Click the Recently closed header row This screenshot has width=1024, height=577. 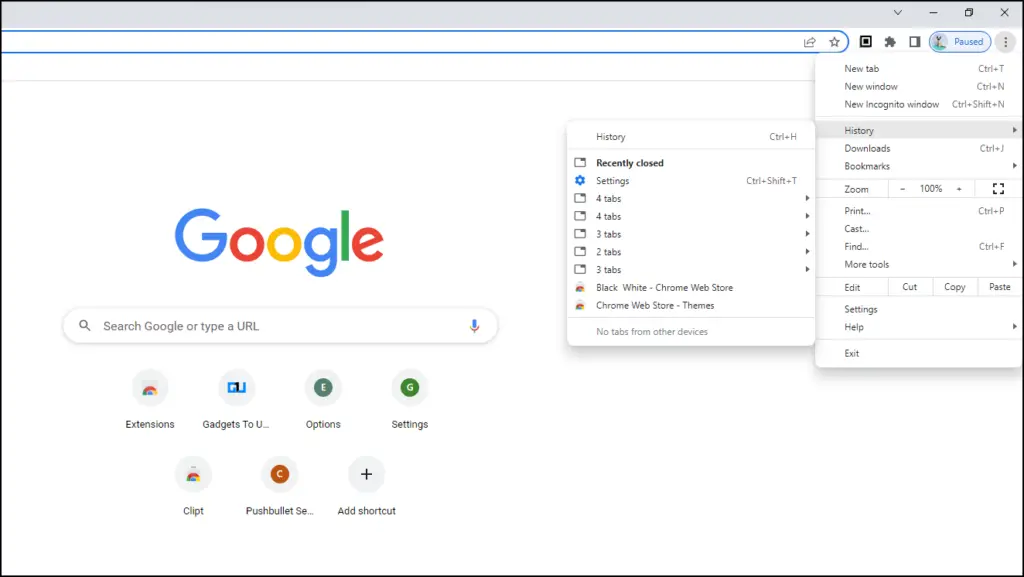(x=691, y=163)
